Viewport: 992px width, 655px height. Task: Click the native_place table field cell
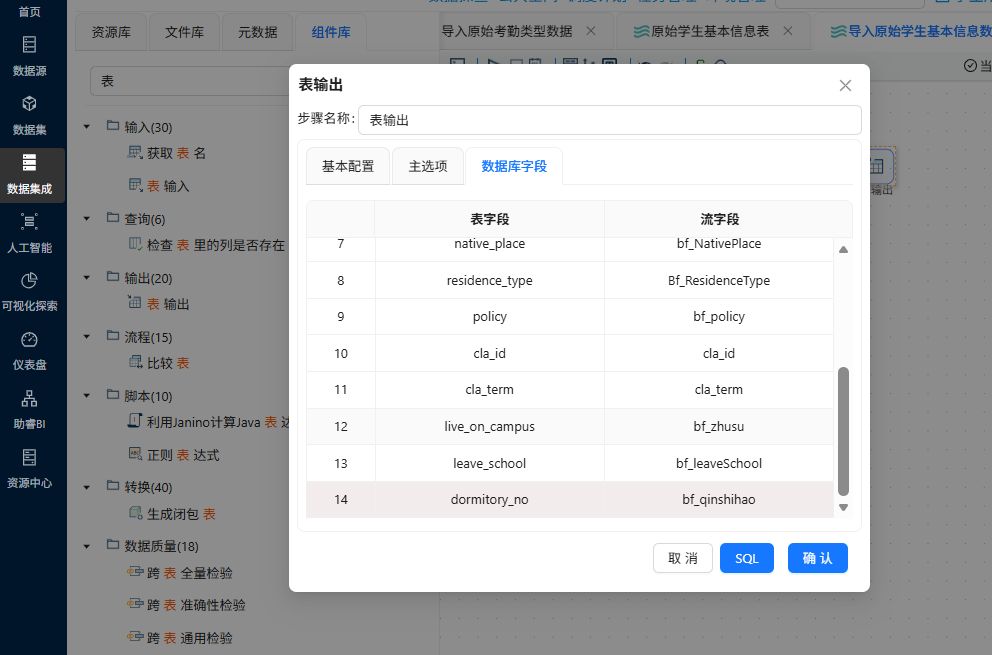pos(490,244)
